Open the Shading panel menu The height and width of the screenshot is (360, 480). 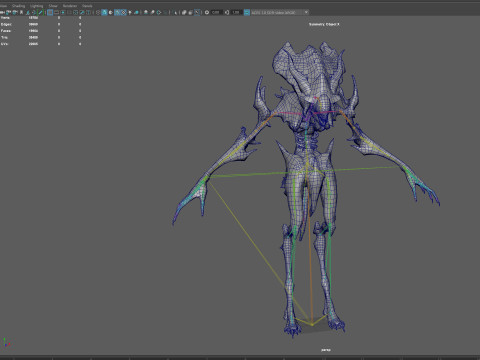click(x=19, y=6)
